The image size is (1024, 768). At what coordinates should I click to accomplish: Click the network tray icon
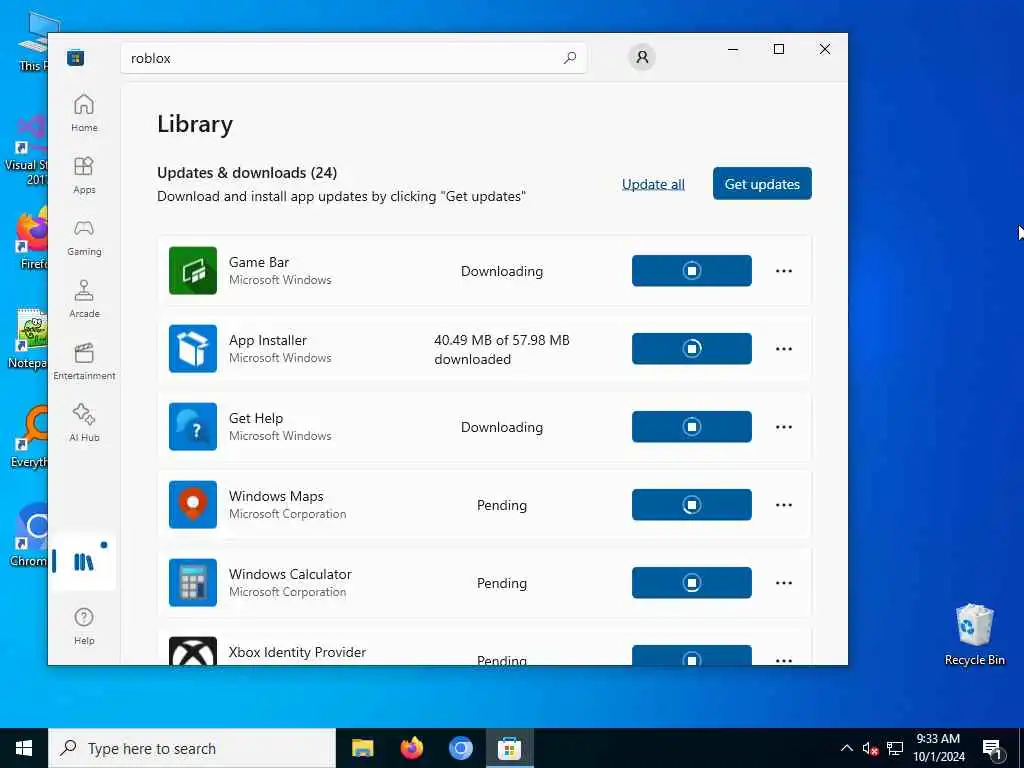point(895,748)
